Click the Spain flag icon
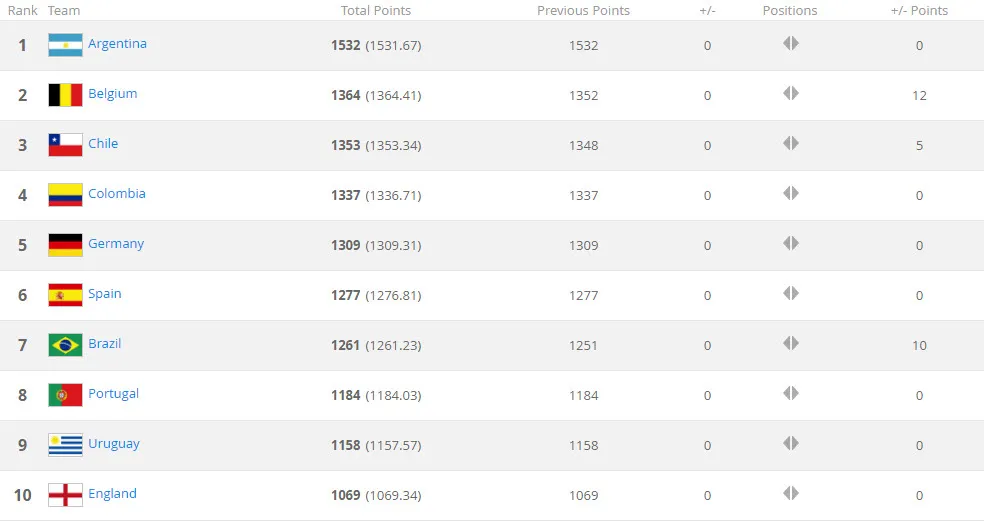The image size is (984, 522). [65, 295]
